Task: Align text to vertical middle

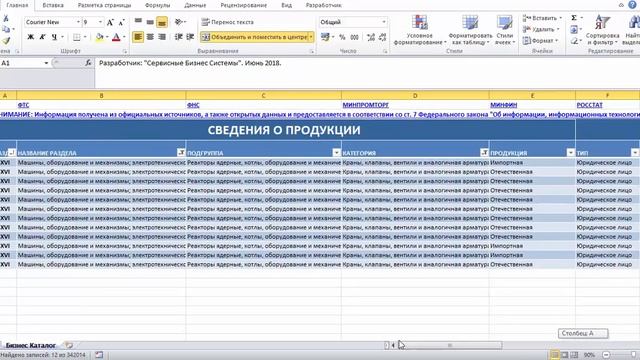Action: [150, 22]
